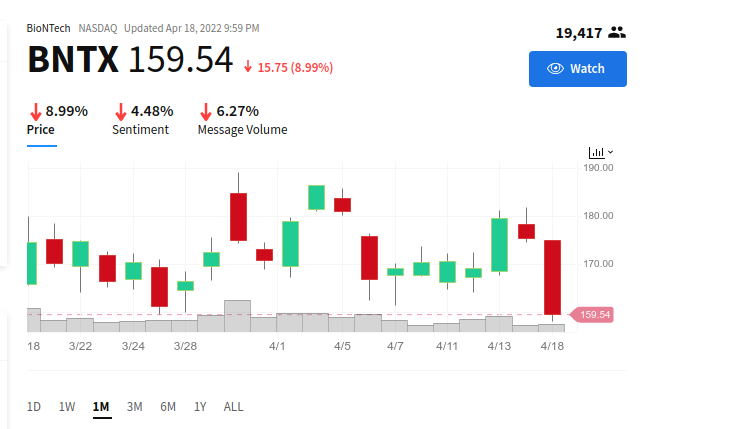Click the eye icon in Watch button
Viewport: 731px width, 429px height.
(555, 69)
